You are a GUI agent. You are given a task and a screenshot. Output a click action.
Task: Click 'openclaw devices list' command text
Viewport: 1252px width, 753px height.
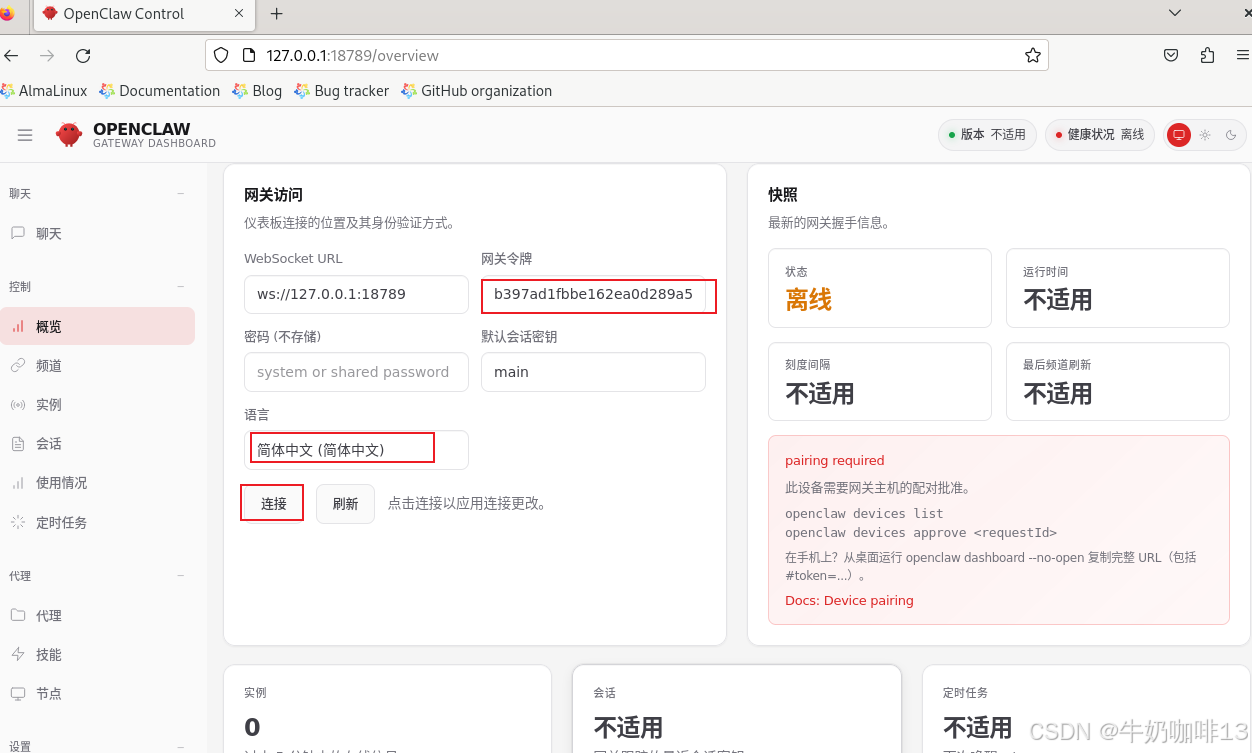point(864,513)
